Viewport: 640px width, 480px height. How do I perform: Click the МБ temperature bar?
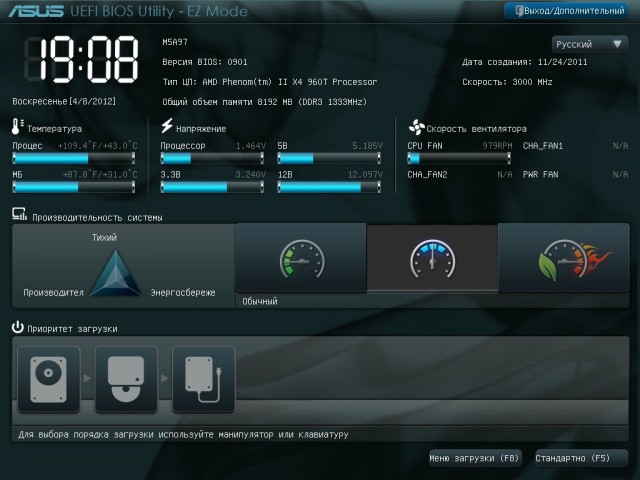pyautogui.click(x=73, y=187)
